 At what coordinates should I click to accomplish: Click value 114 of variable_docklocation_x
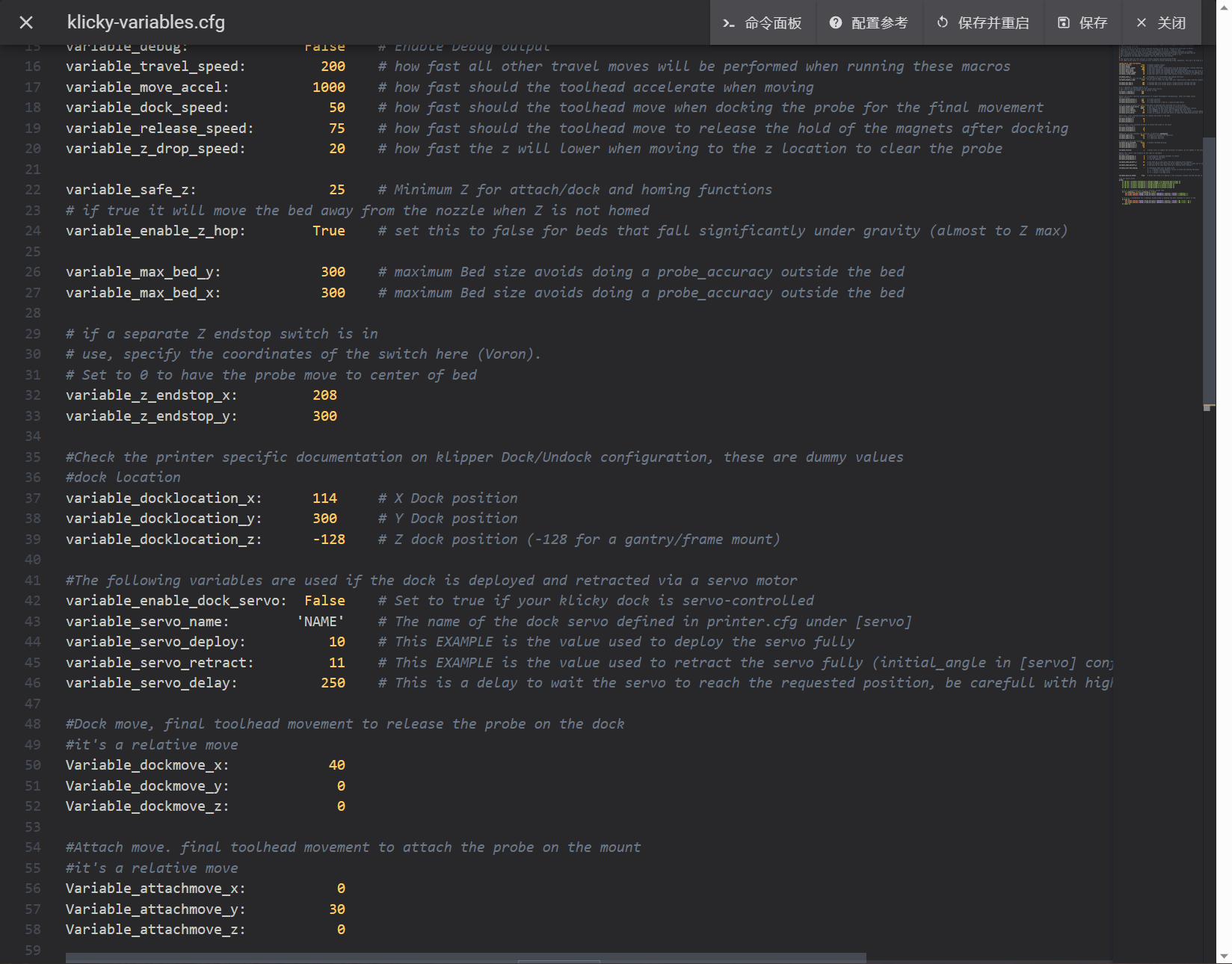325,498
